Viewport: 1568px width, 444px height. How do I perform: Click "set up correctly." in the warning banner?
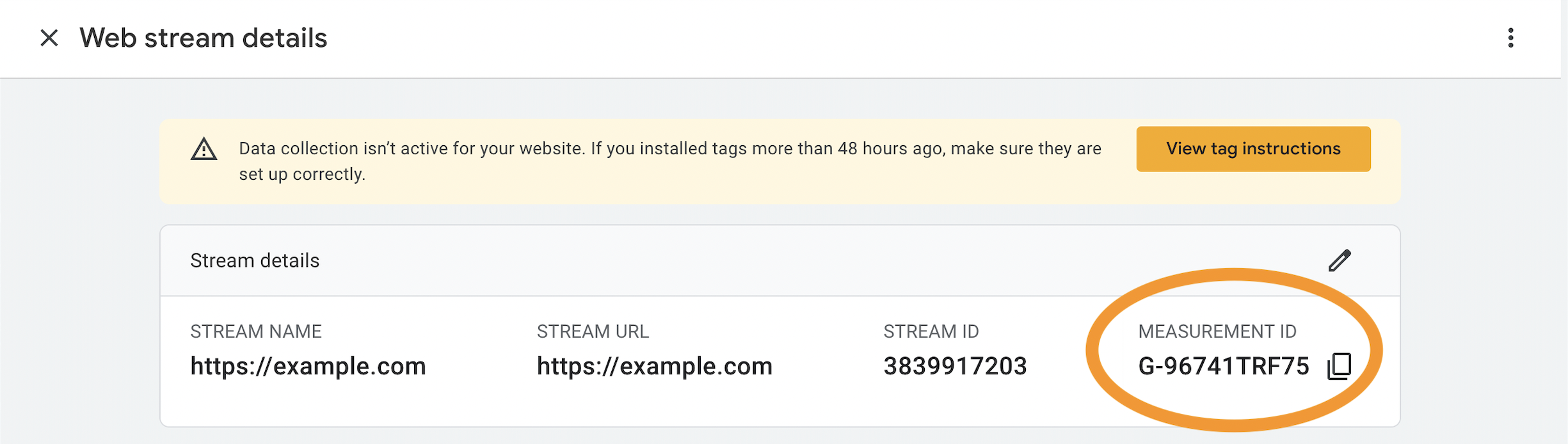(x=302, y=174)
